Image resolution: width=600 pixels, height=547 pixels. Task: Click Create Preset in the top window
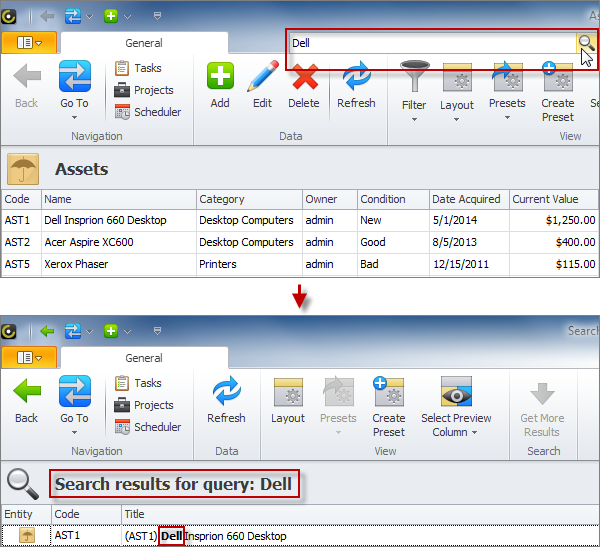click(558, 92)
